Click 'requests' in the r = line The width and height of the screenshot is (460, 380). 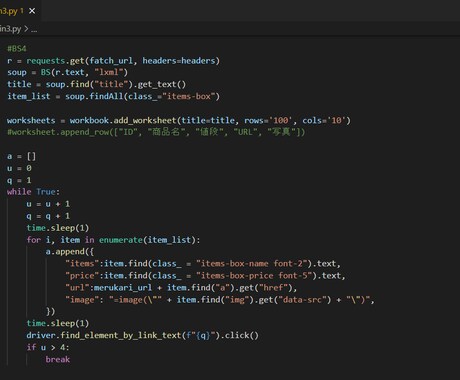click(46, 61)
